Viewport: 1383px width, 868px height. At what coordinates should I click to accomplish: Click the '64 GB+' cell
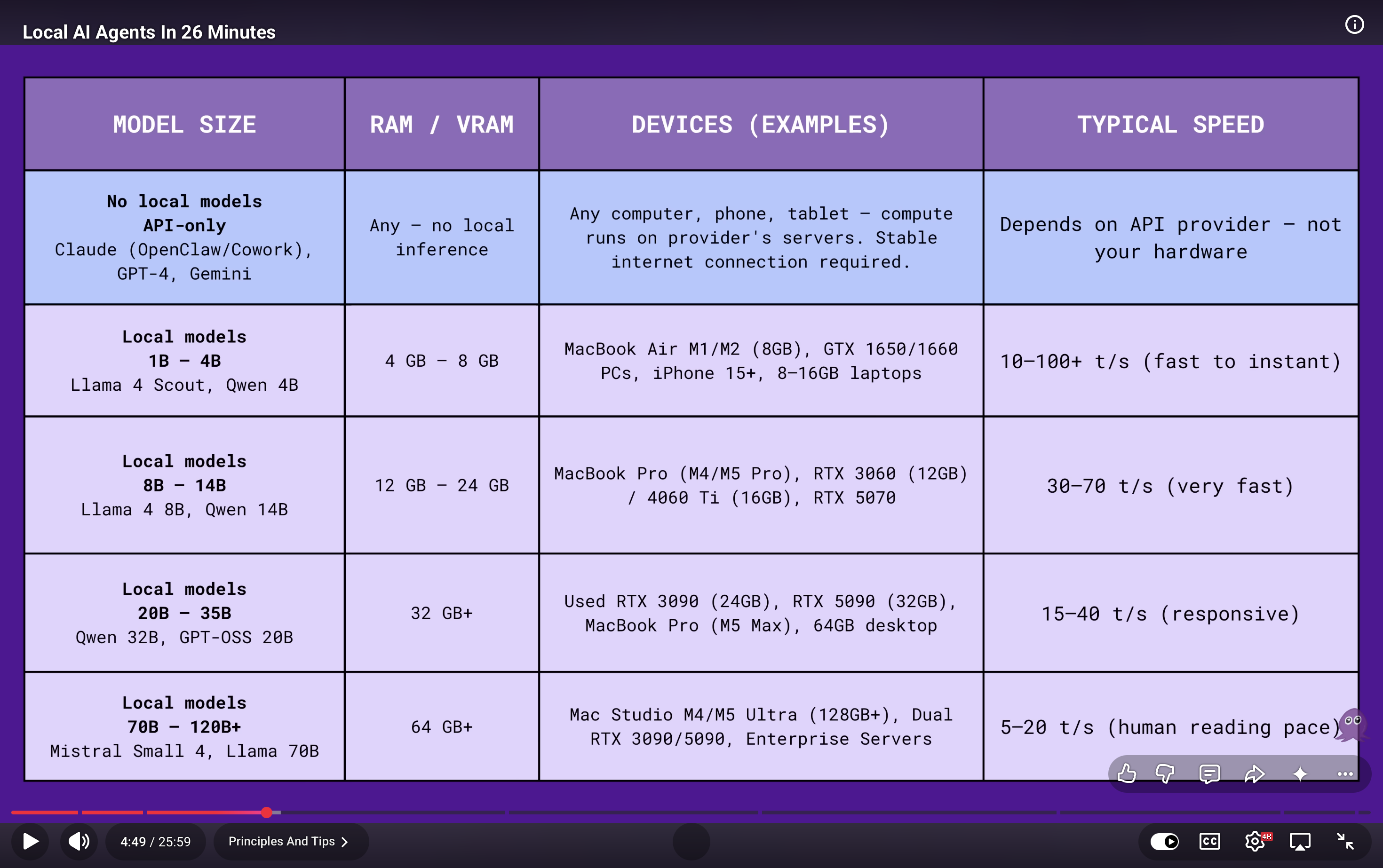tap(442, 727)
